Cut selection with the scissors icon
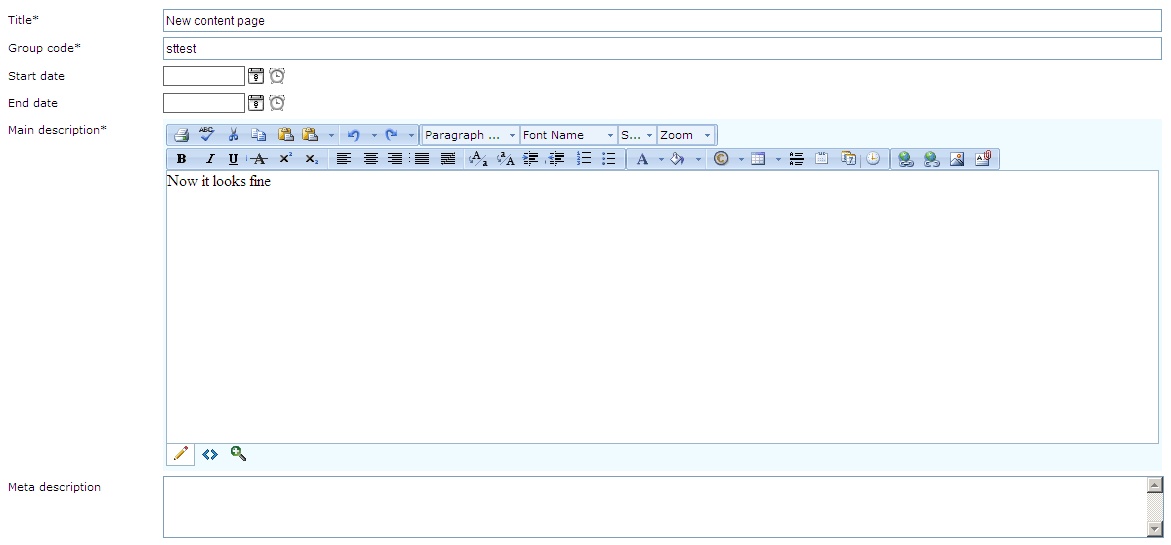The image size is (1171, 545). [x=233, y=135]
